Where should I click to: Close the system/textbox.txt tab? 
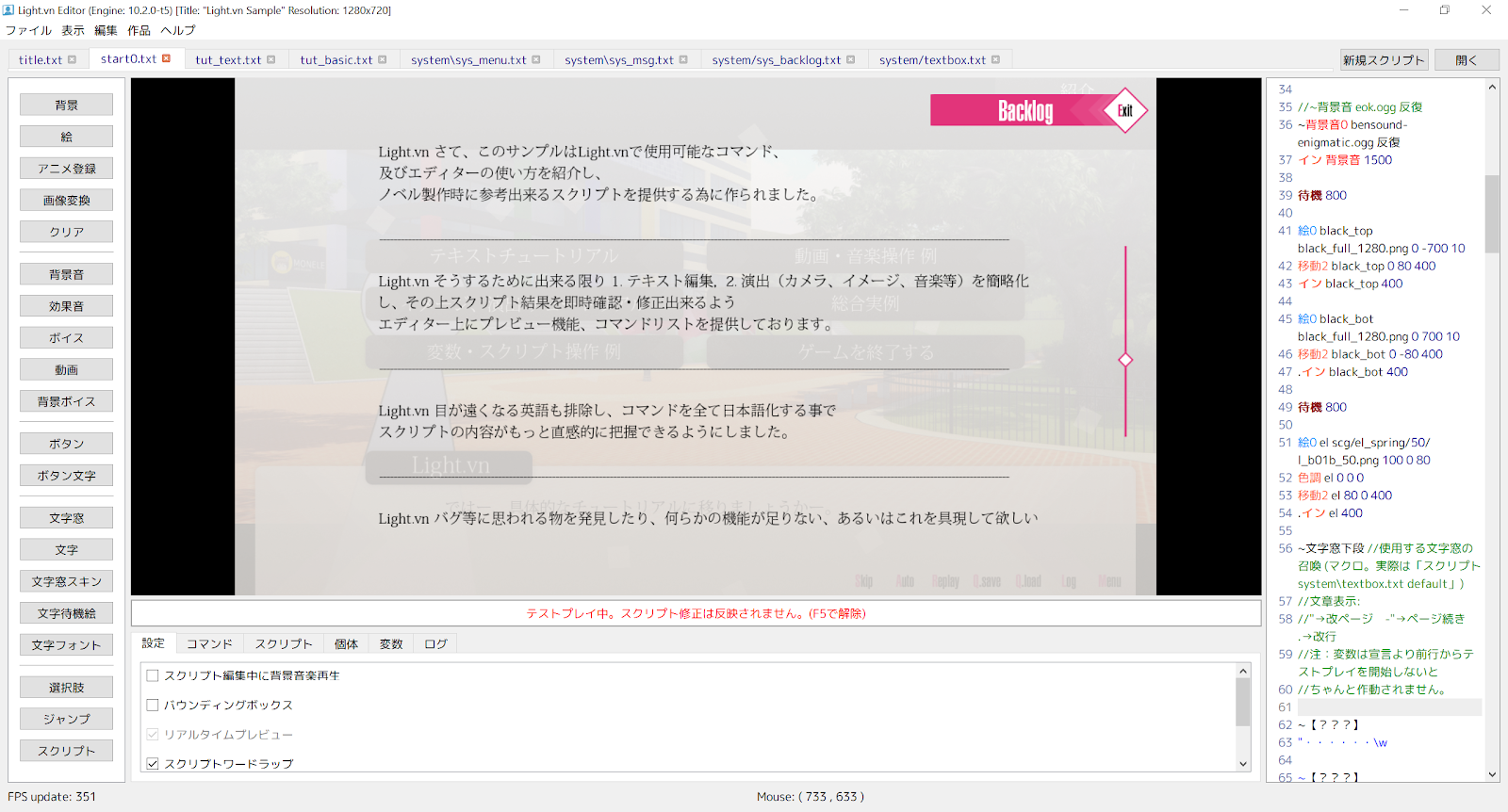pos(995,59)
